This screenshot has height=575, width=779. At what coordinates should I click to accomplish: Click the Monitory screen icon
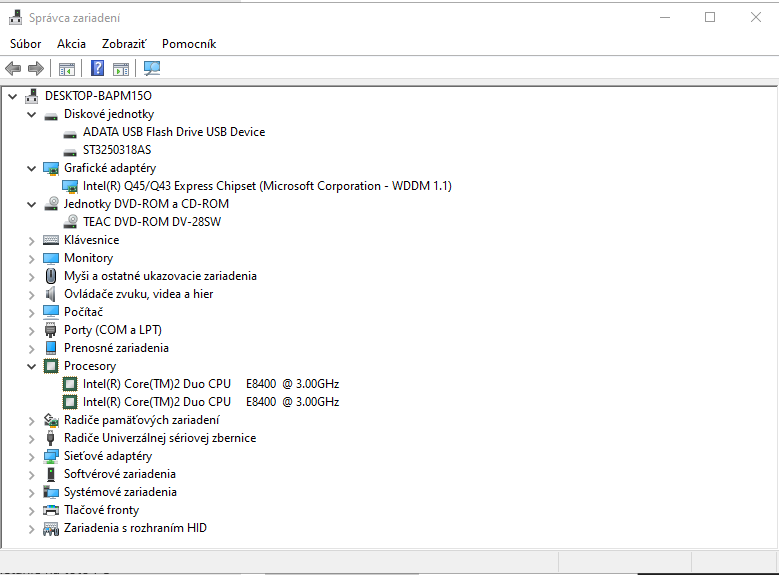pos(51,258)
